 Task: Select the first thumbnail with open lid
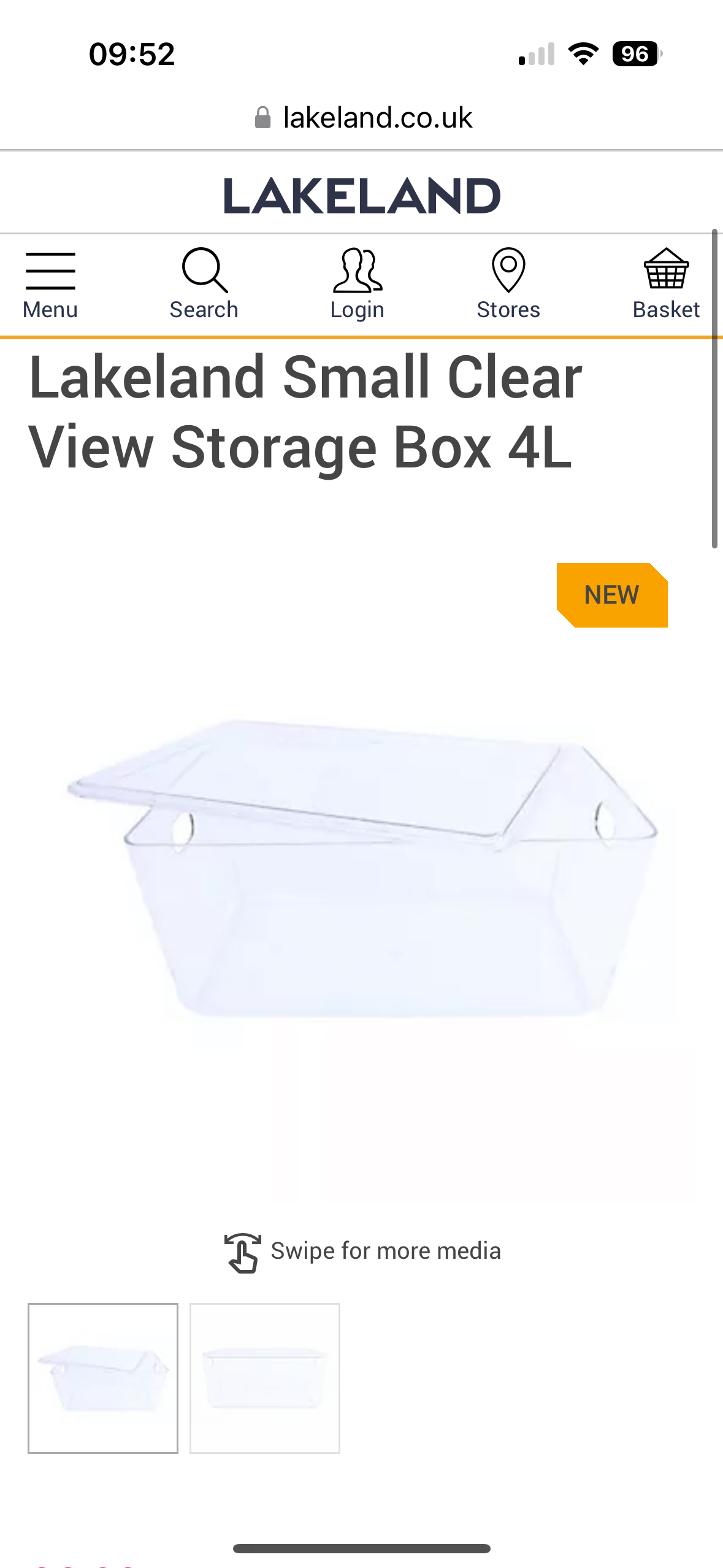point(103,1378)
